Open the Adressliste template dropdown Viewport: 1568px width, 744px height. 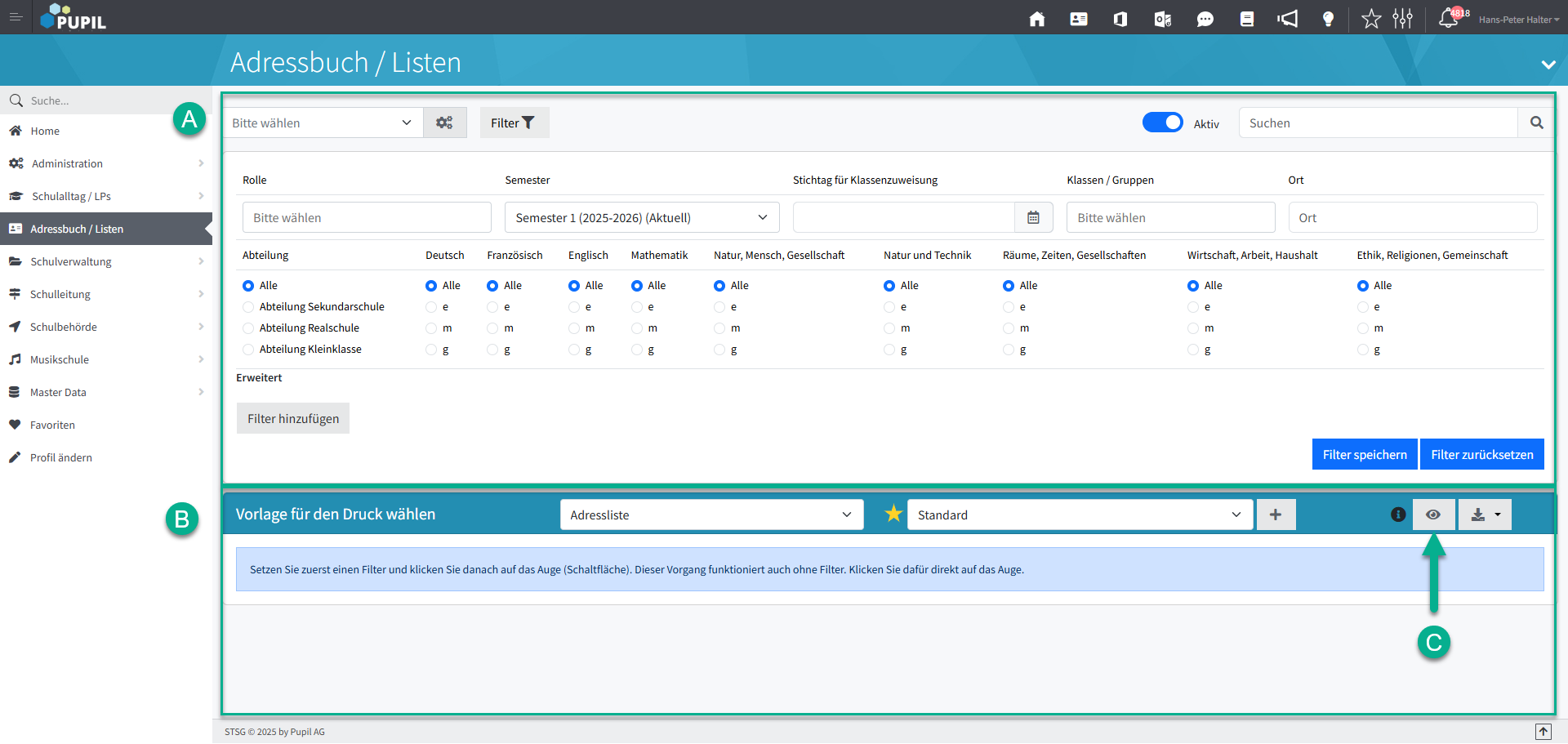[x=710, y=515]
